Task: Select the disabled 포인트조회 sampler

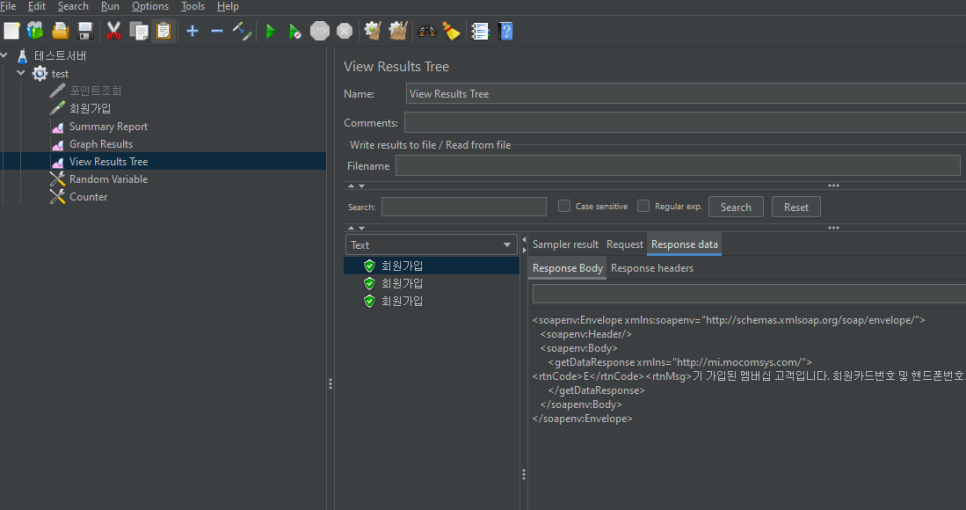Action: 95,91
